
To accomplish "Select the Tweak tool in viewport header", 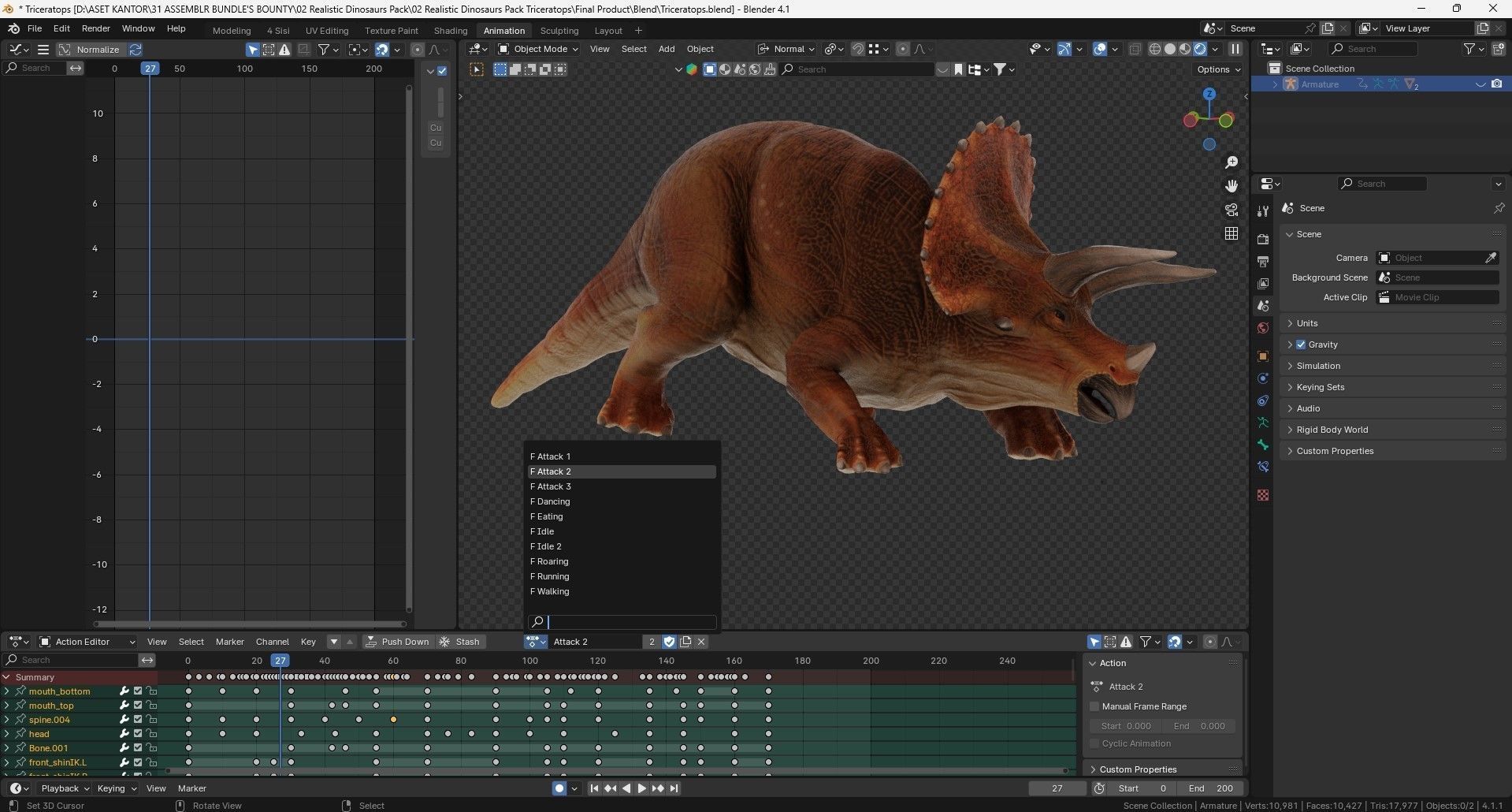I will point(477,69).
